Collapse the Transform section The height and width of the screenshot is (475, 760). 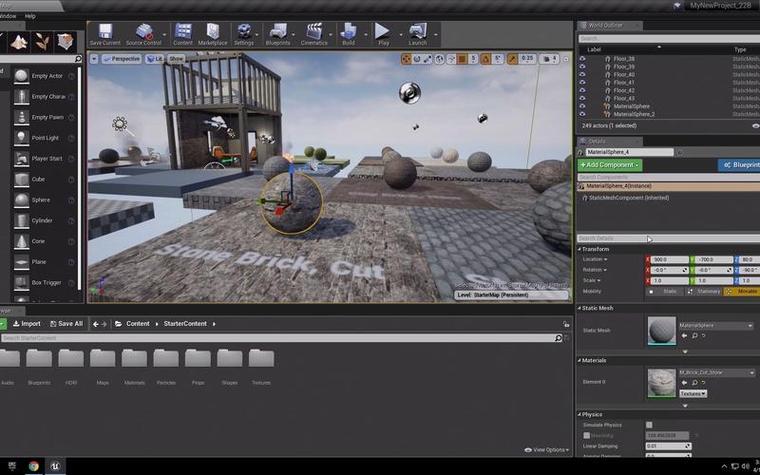click(580, 249)
